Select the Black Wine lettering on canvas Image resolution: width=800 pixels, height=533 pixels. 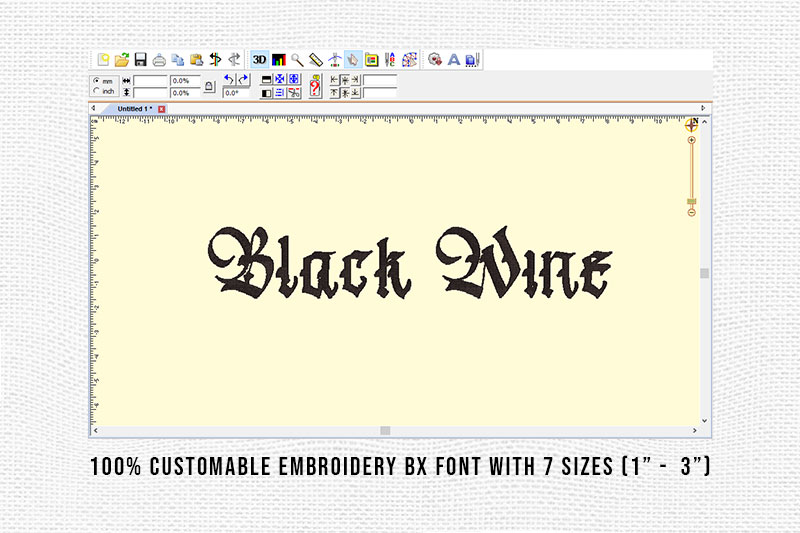[410, 263]
